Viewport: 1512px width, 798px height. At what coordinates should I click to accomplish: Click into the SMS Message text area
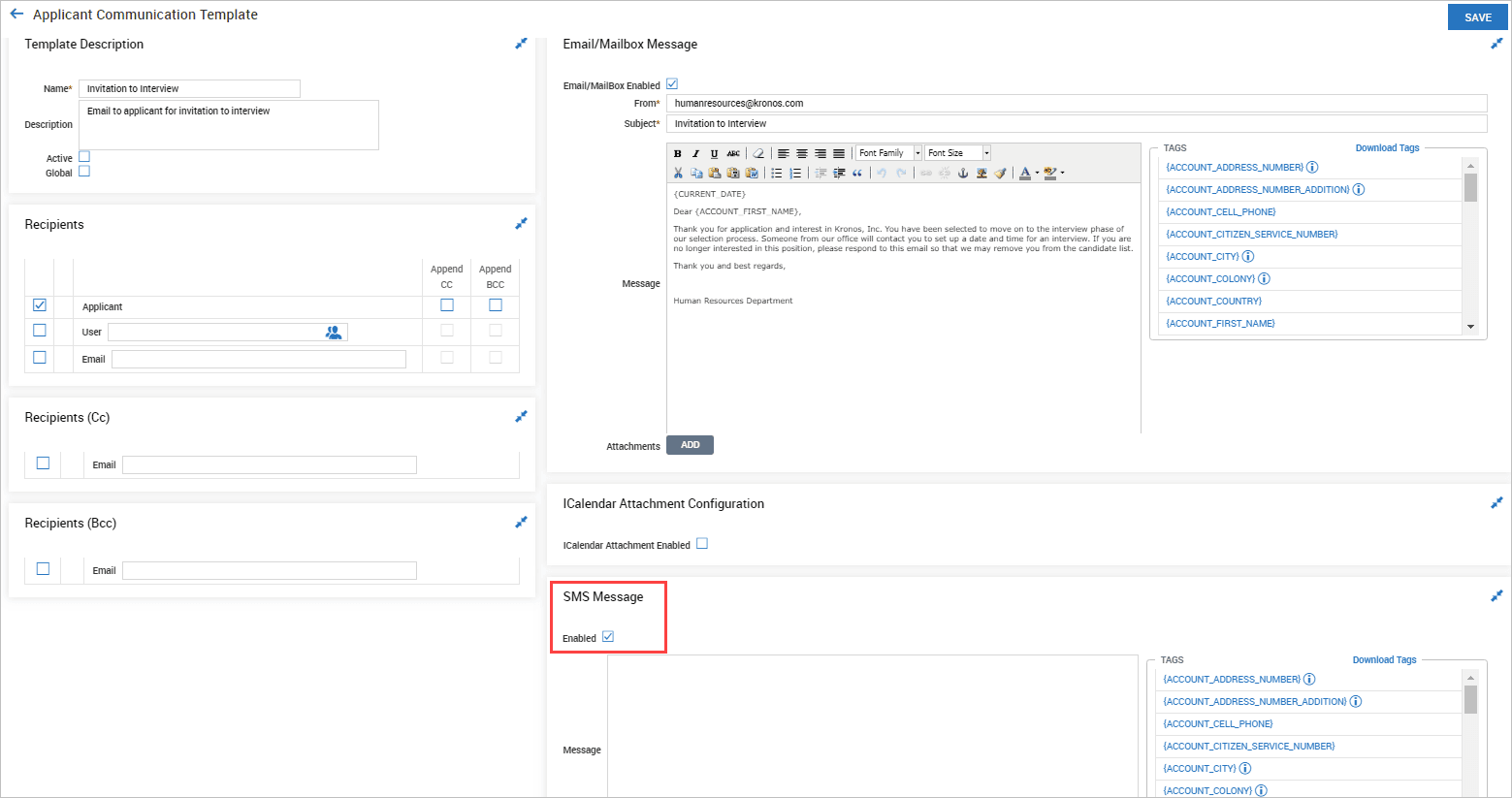[873, 726]
